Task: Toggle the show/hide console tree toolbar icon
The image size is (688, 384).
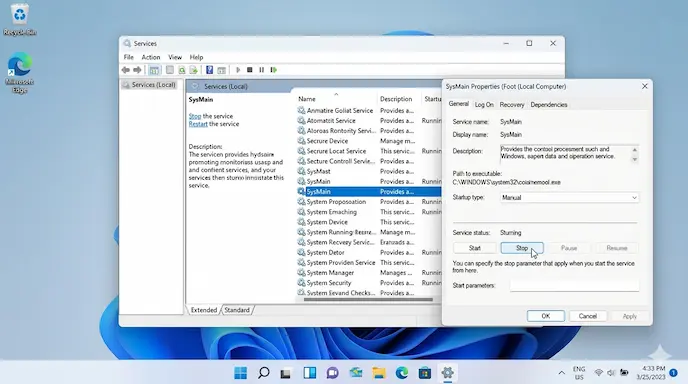Action: [x=154, y=70]
